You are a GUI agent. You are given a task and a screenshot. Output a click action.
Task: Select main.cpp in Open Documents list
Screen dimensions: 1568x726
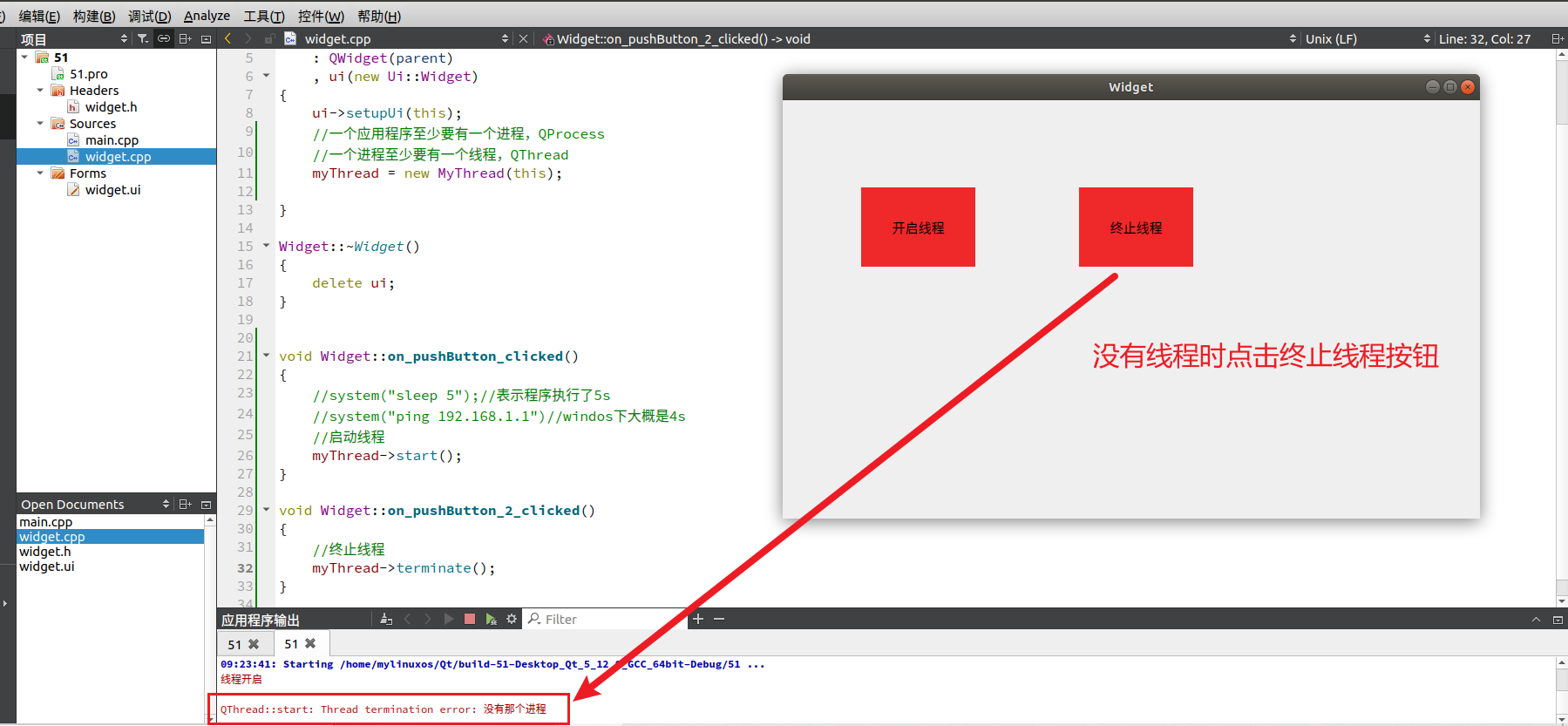coord(110,522)
